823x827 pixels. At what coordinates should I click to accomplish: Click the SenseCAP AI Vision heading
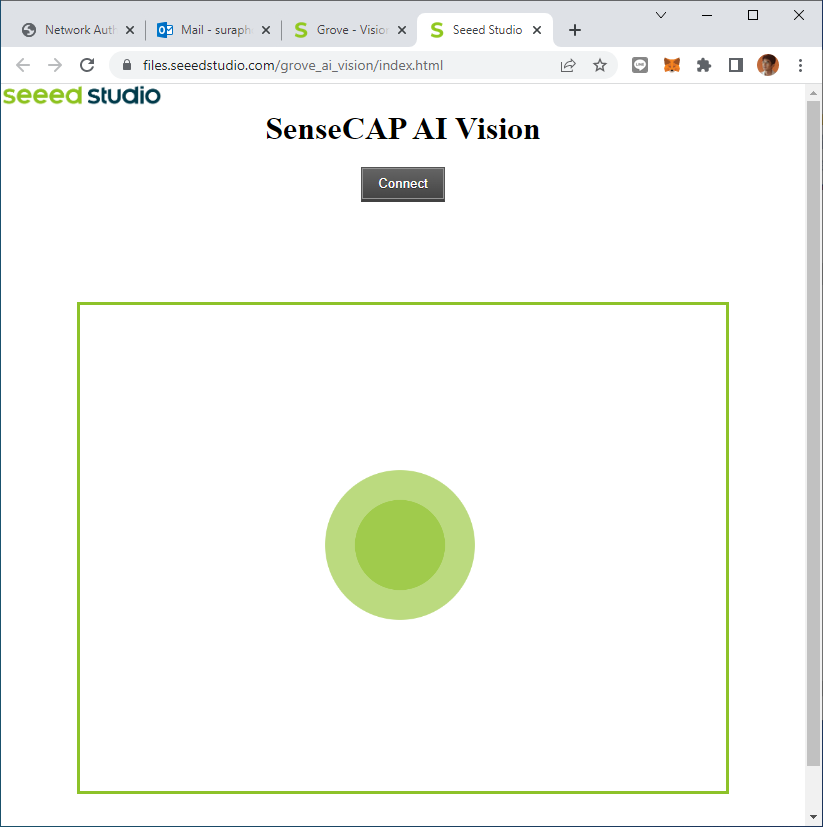click(x=403, y=129)
